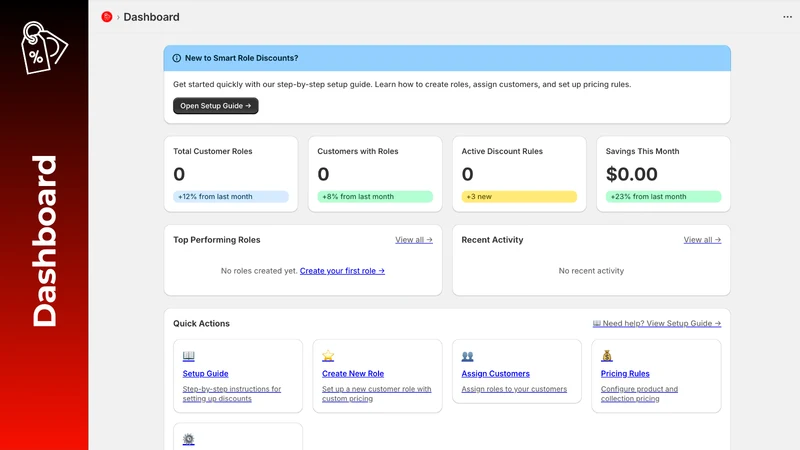This screenshot has width=800, height=450.
Task: Click the book icon on Setup Guide card
Action: [189, 356]
